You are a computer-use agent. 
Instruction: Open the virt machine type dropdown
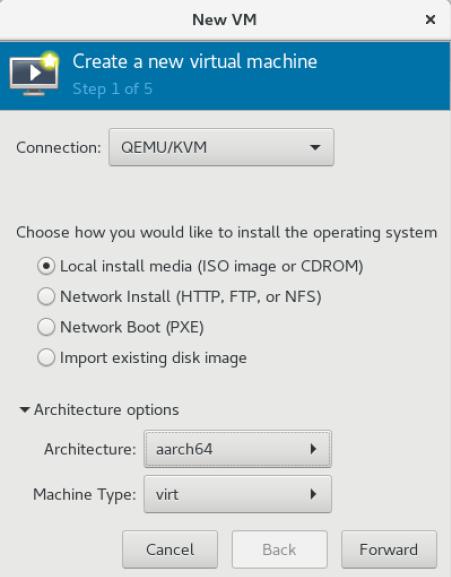(238, 494)
